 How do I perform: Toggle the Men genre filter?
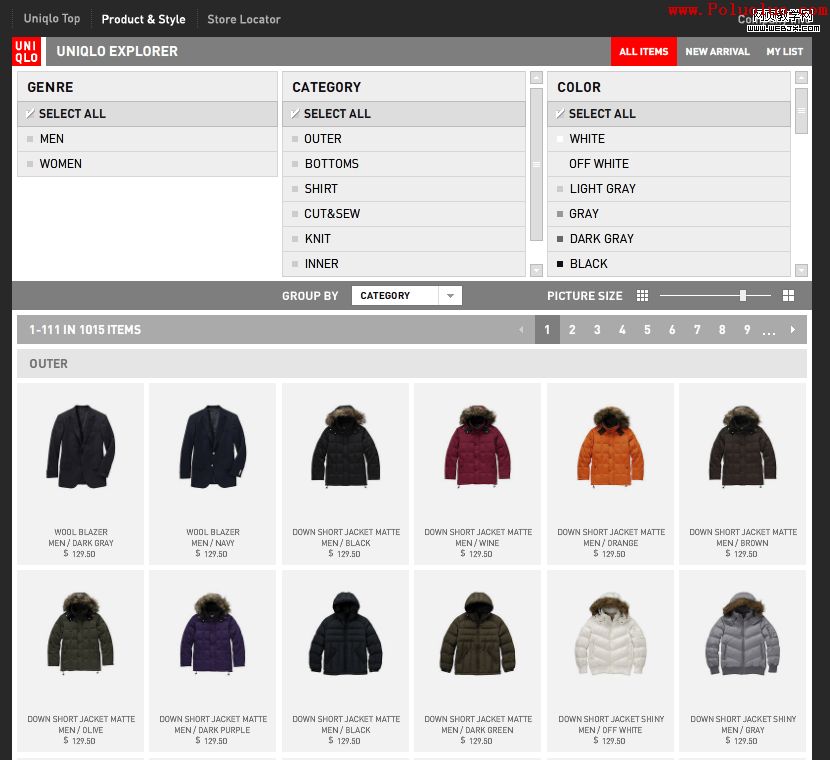[x=147, y=139]
